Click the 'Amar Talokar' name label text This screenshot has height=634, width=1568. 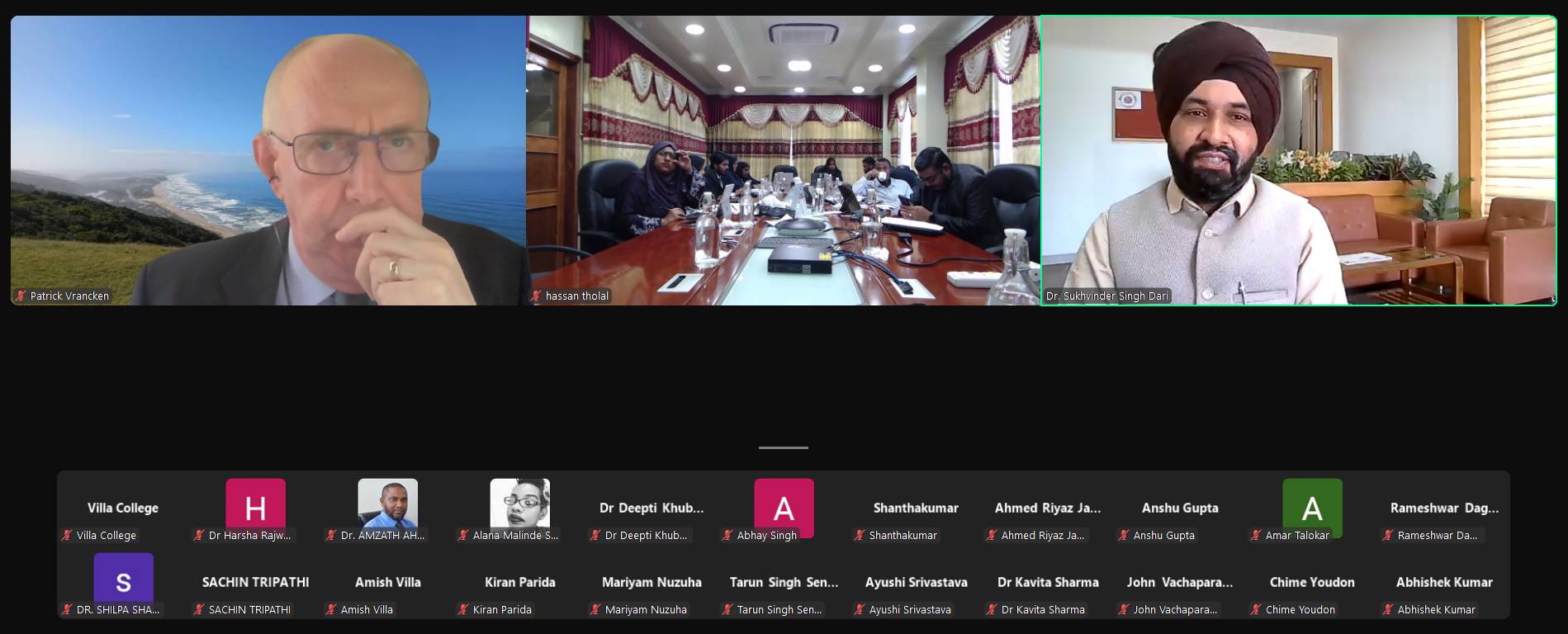click(x=1297, y=535)
